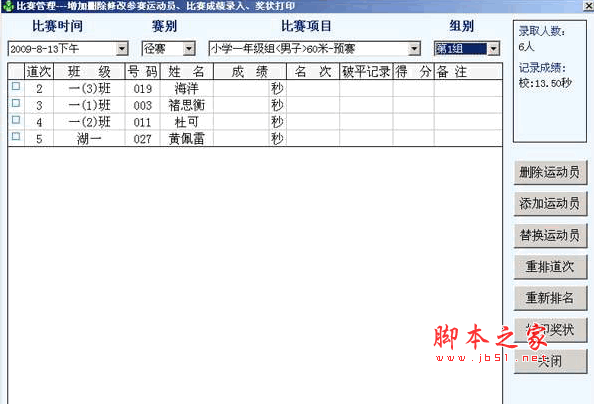Select the name cell 褚思衡
The image size is (594, 404).
[x=187, y=105]
